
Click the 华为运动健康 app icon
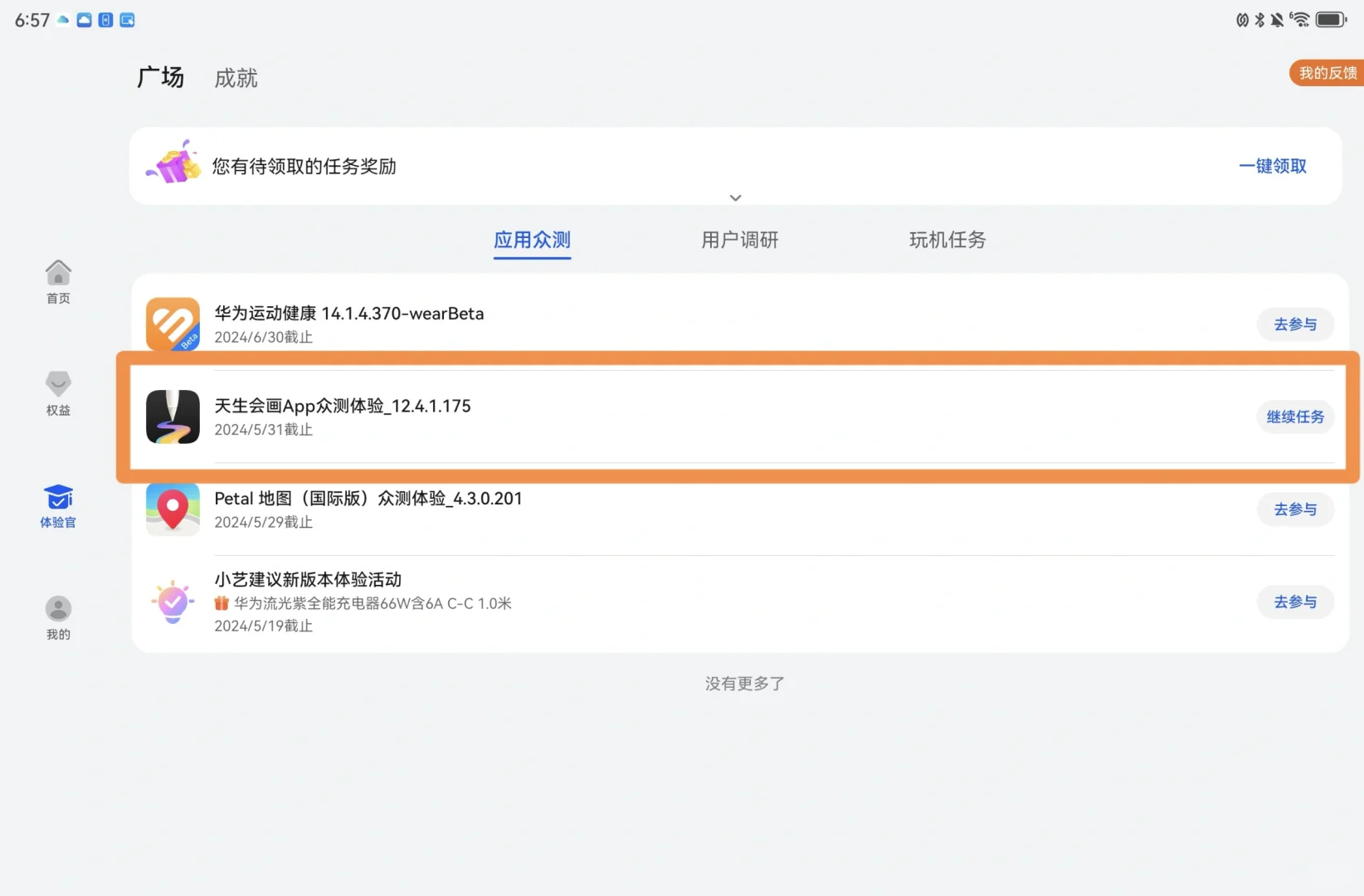(173, 324)
